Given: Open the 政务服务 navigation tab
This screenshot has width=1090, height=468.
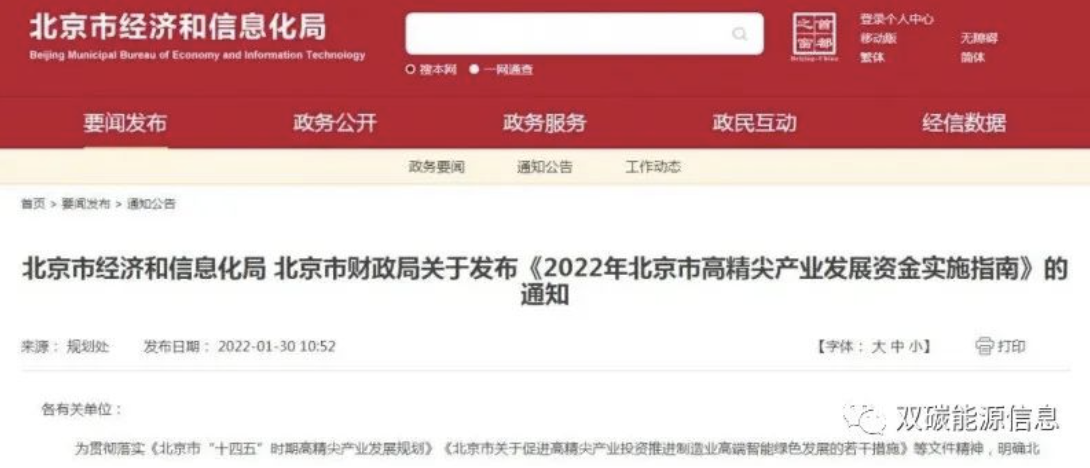Looking at the screenshot, I should pos(544,123).
